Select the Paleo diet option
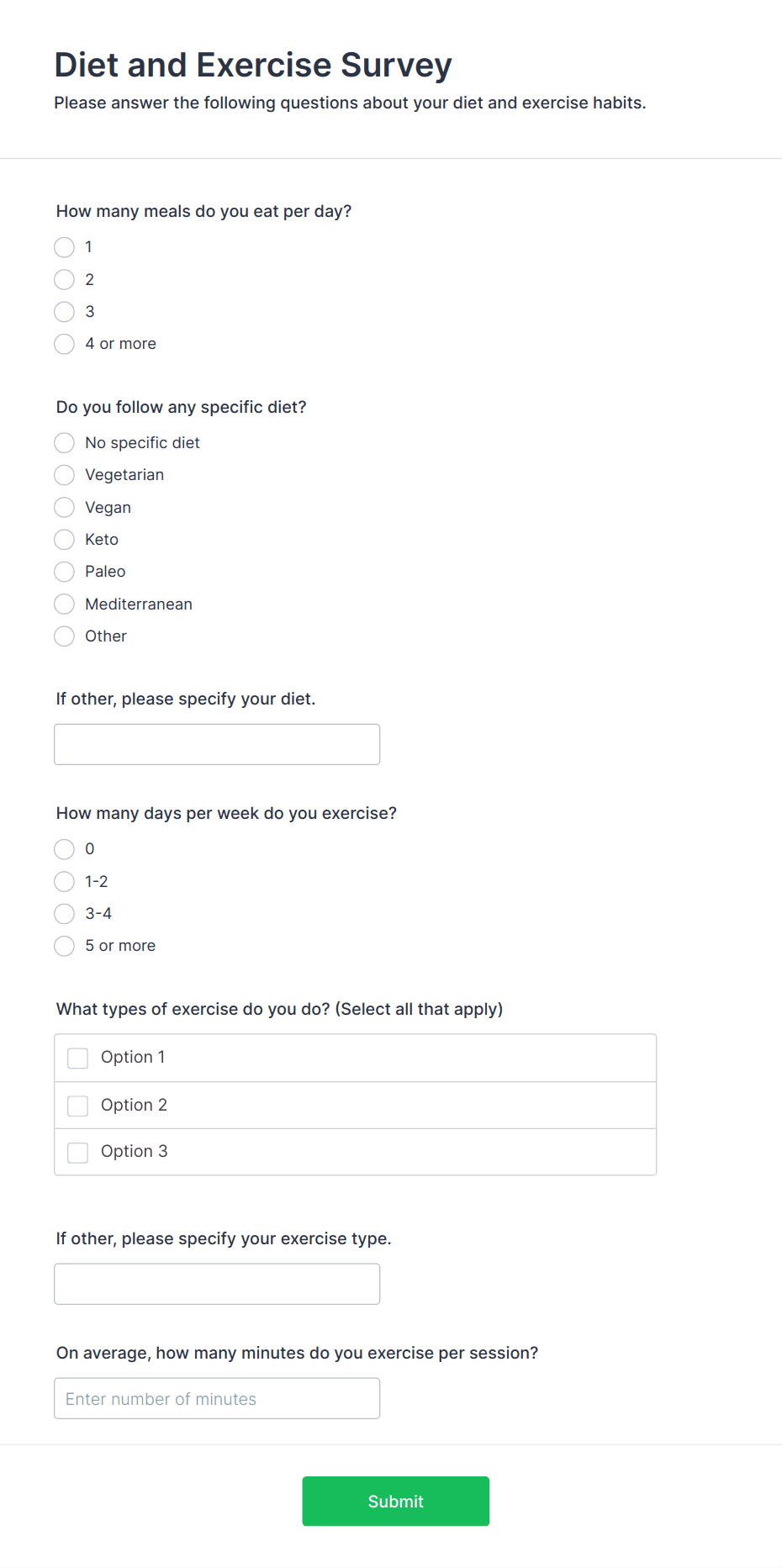This screenshot has height=1568, width=782. click(x=65, y=572)
